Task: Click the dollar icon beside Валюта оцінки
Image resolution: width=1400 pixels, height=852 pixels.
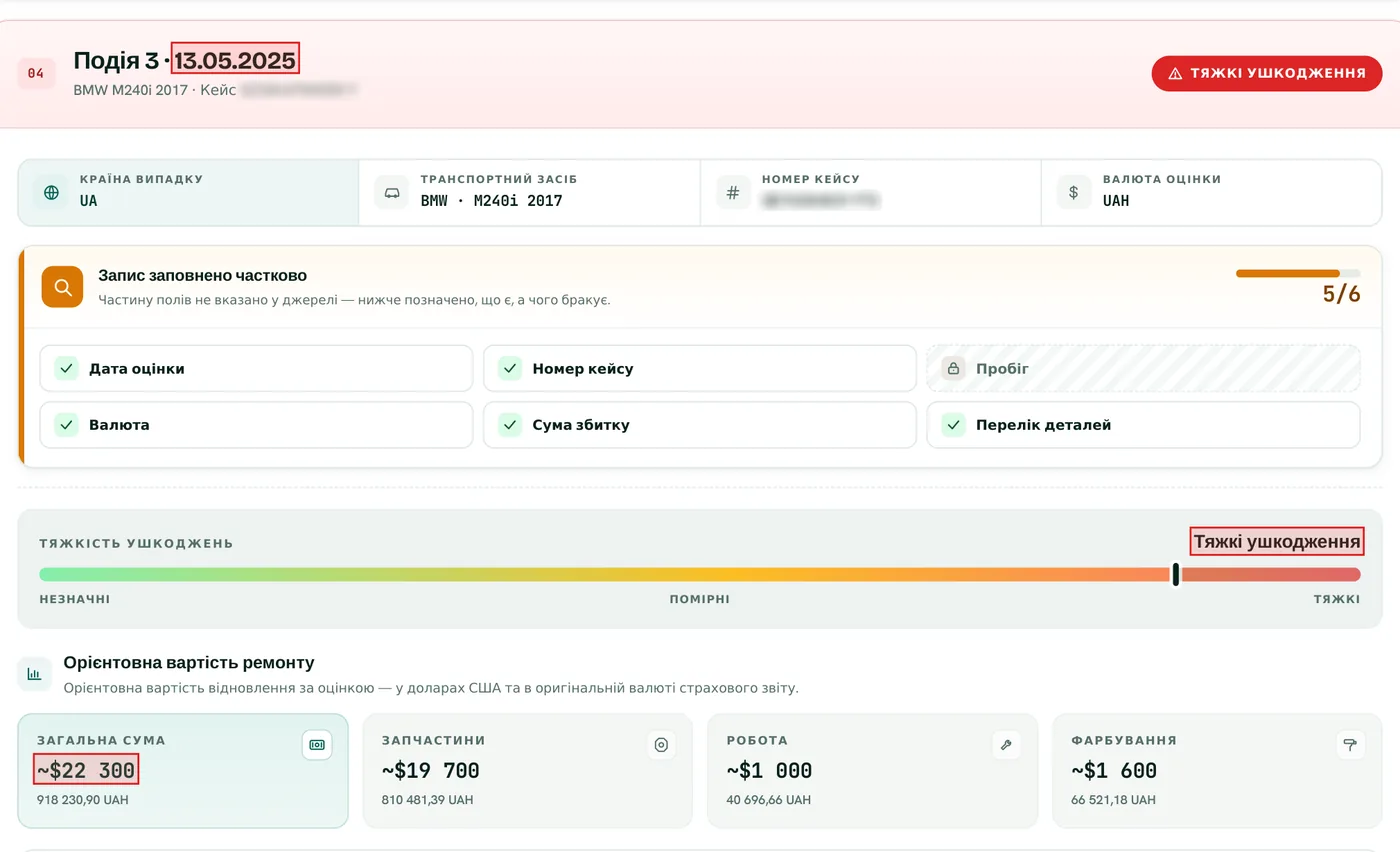Action: 1074,192
